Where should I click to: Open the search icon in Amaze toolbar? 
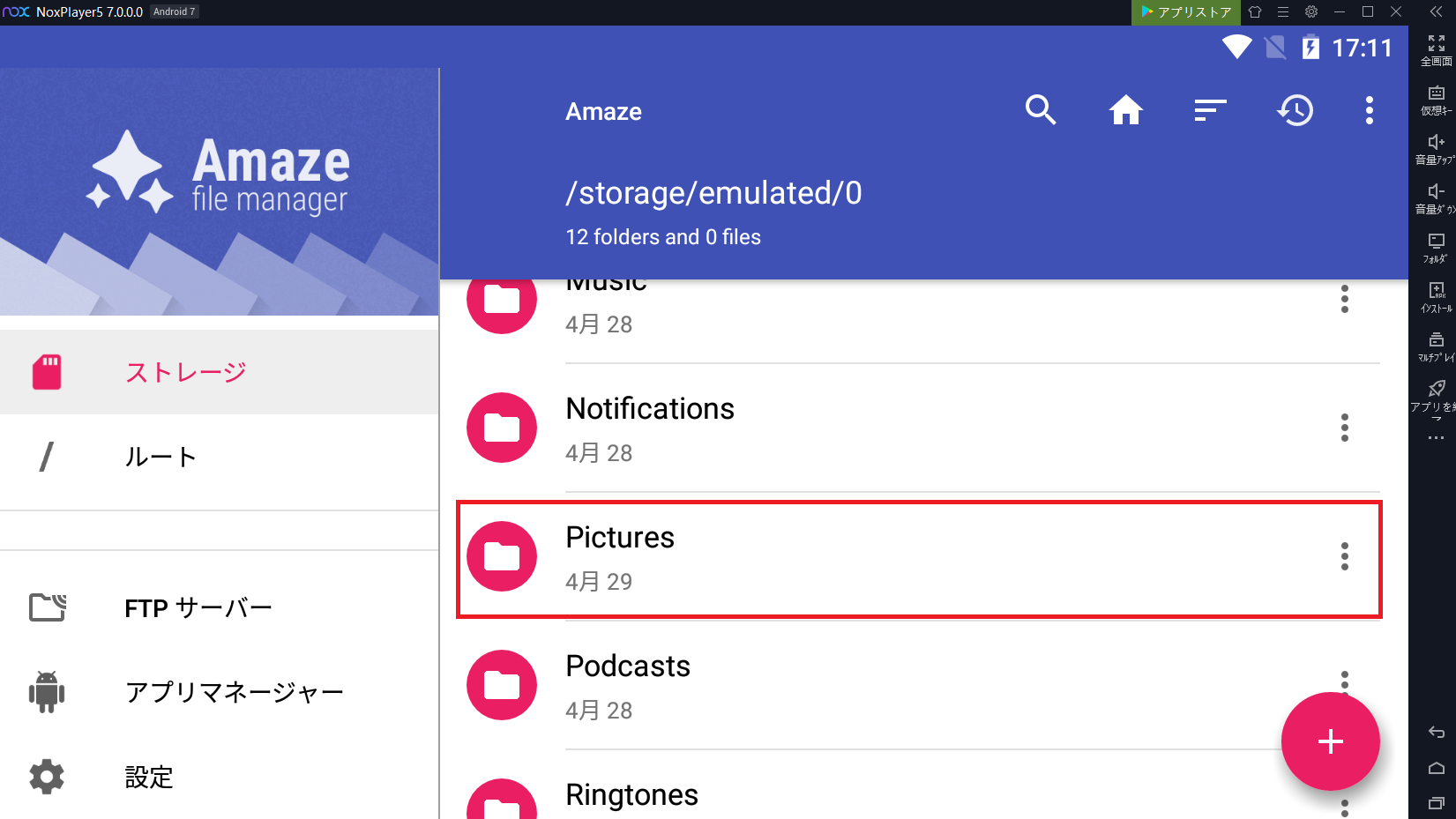(1041, 110)
